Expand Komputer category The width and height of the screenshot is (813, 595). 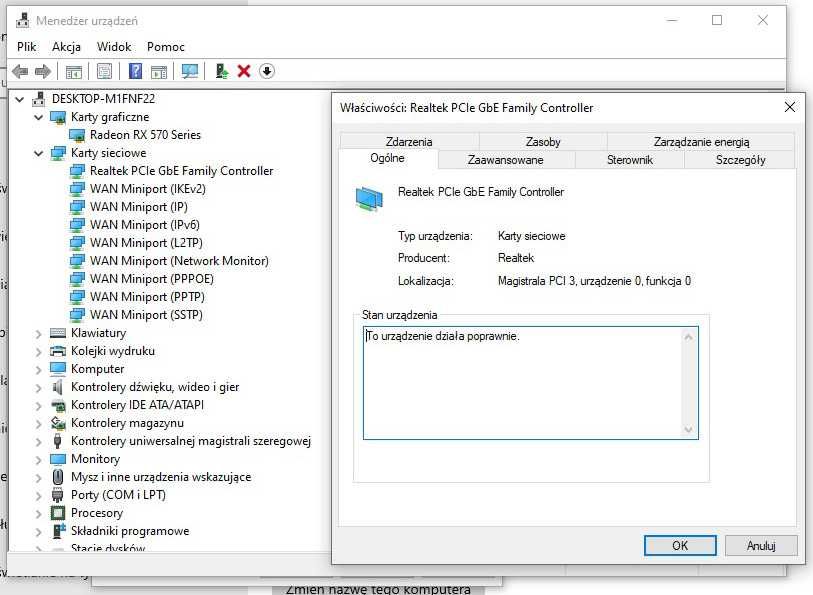click(x=38, y=370)
